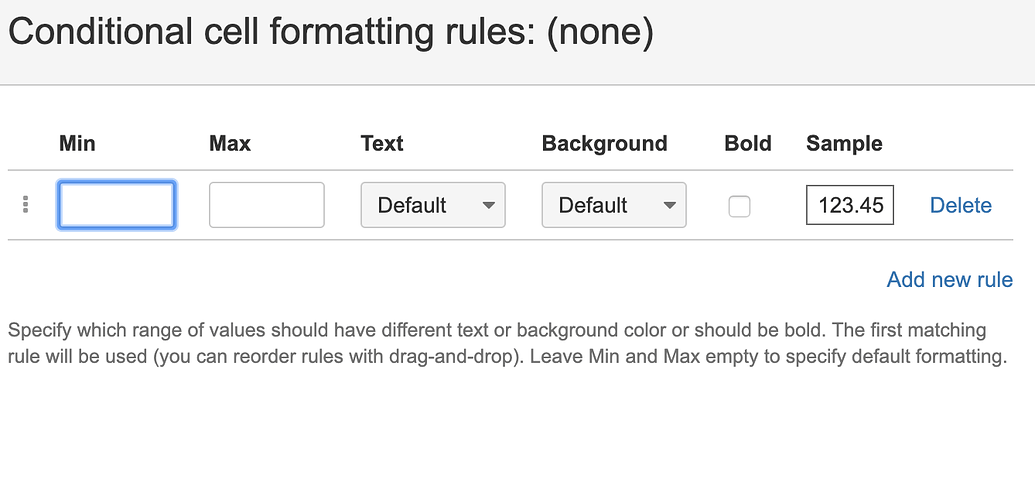Click the Conditional cell formatting rules heading

(x=270, y=32)
